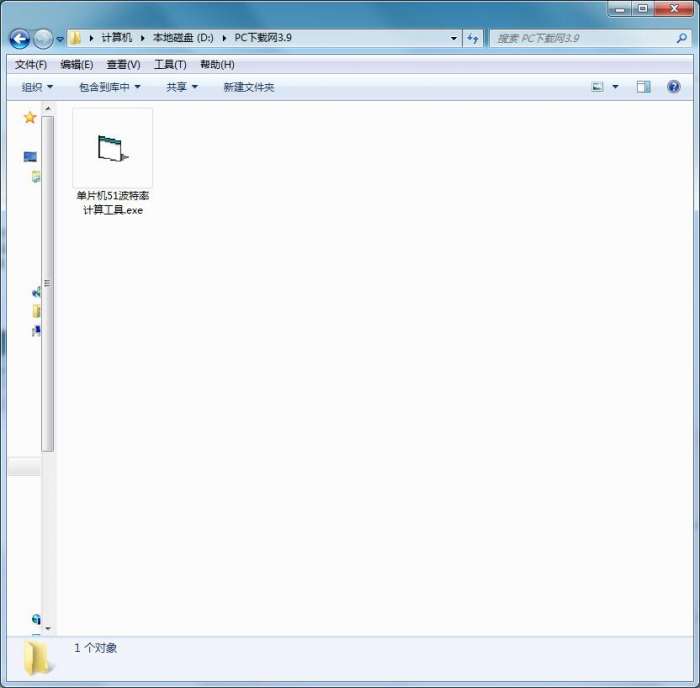Click the sidebar scrollbar down arrow

click(x=48, y=629)
